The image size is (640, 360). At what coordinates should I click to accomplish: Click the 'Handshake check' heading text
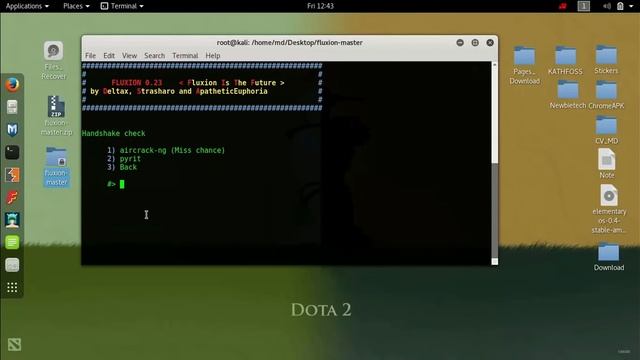pyautogui.click(x=113, y=133)
